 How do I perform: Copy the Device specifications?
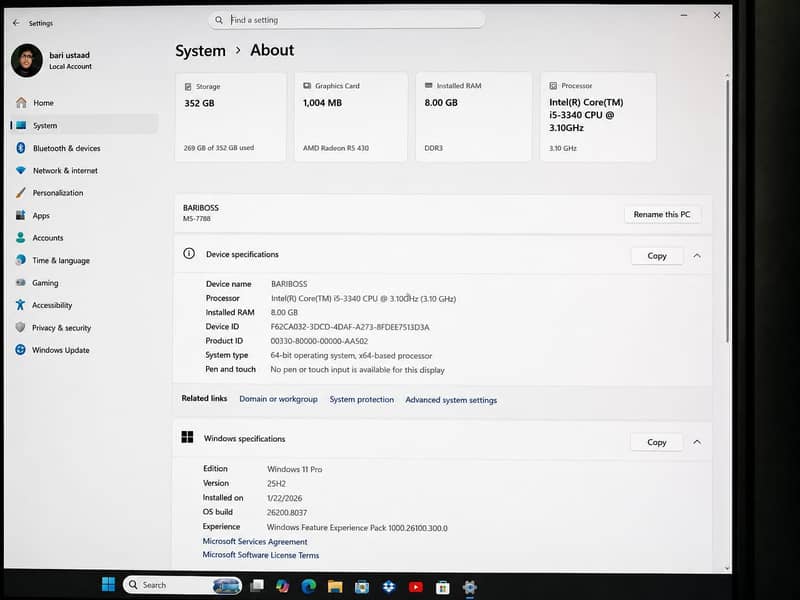tap(657, 256)
